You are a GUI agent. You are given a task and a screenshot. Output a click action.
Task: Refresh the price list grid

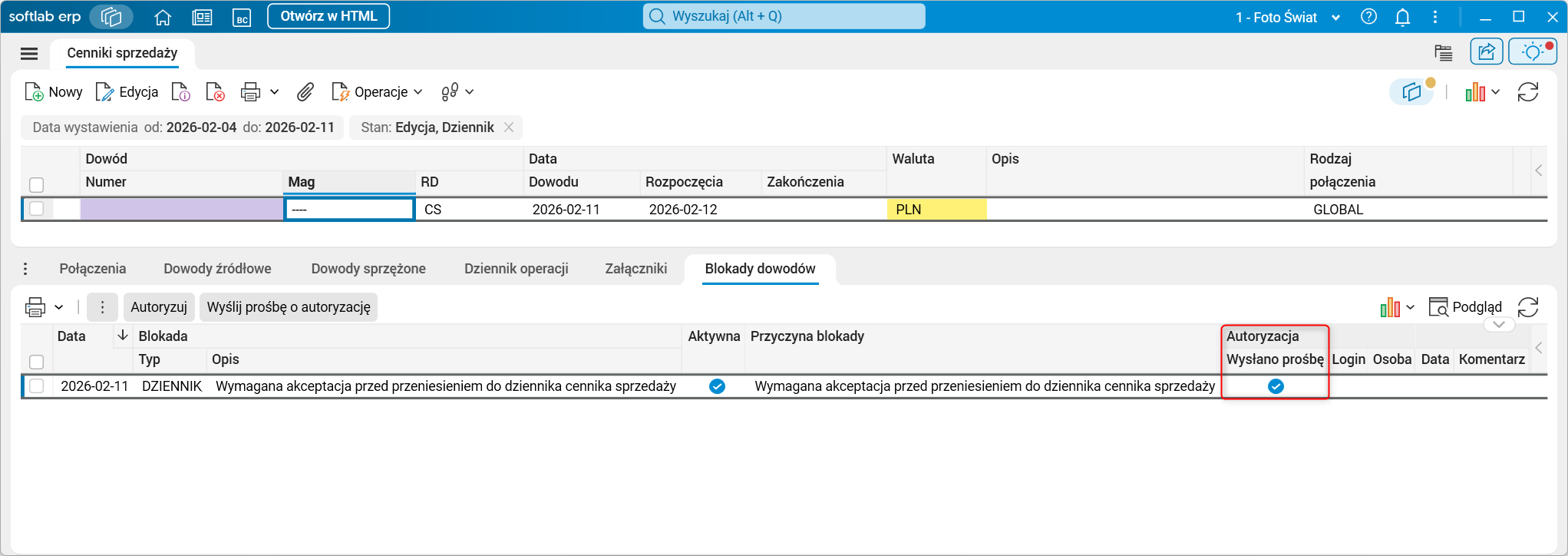pyautogui.click(x=1528, y=92)
